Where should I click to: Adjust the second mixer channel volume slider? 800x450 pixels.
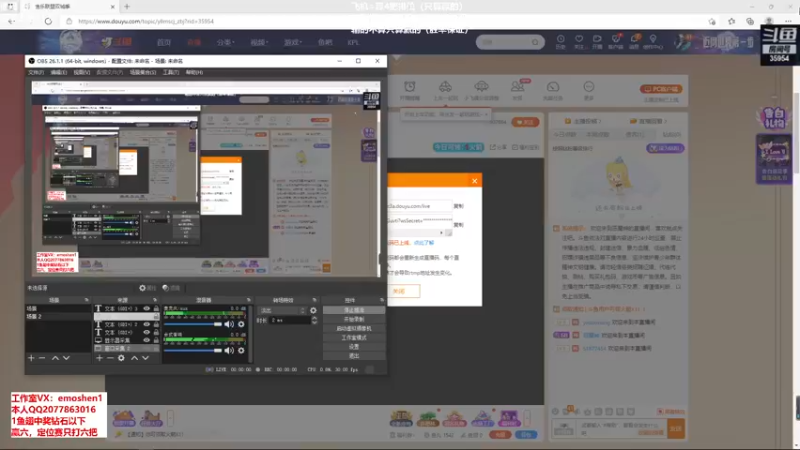click(x=193, y=351)
